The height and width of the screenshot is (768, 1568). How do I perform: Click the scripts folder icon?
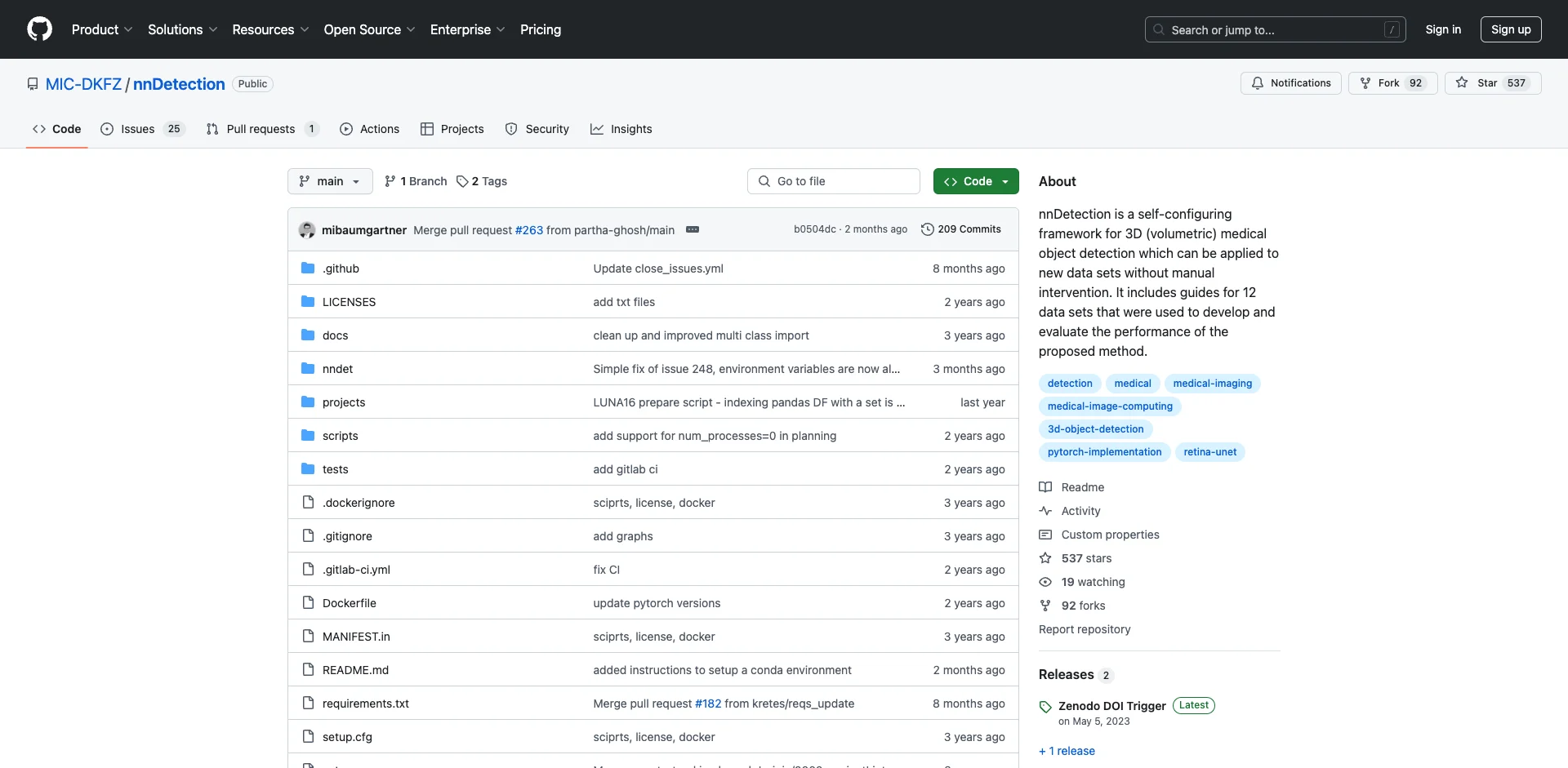click(x=308, y=436)
